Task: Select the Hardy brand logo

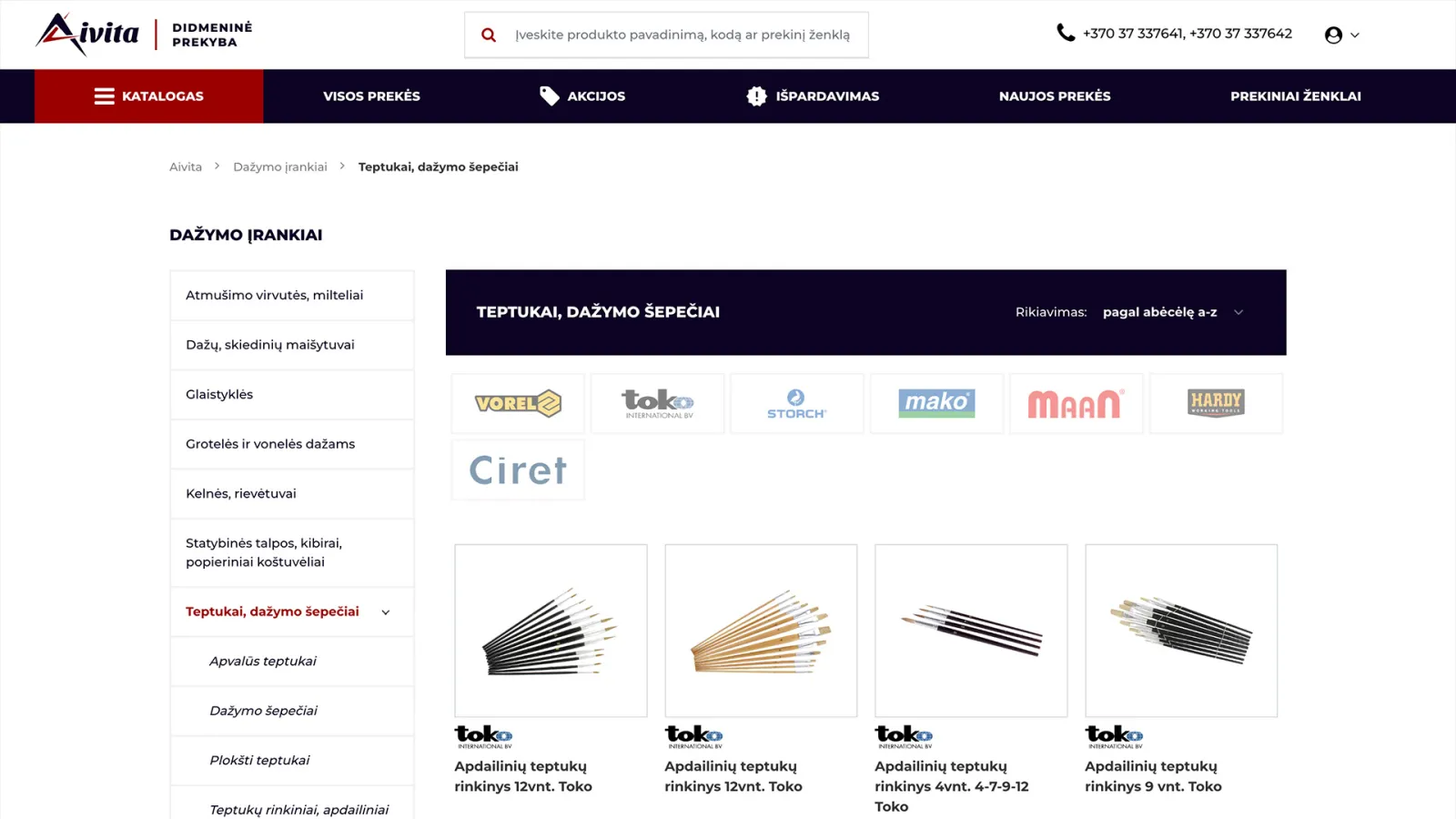Action: coord(1216,403)
